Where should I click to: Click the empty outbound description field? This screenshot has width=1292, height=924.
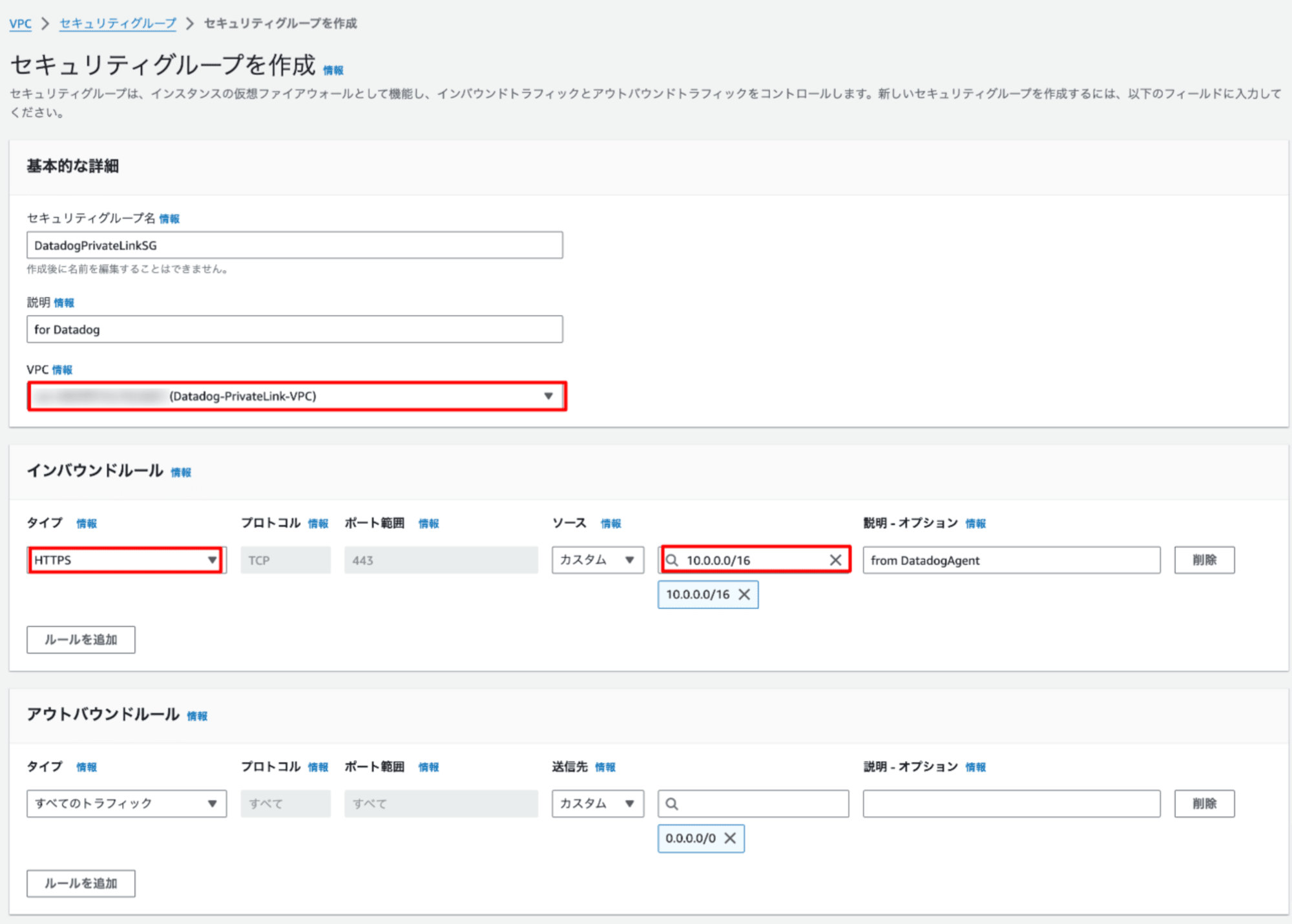pyautogui.click(x=1012, y=804)
